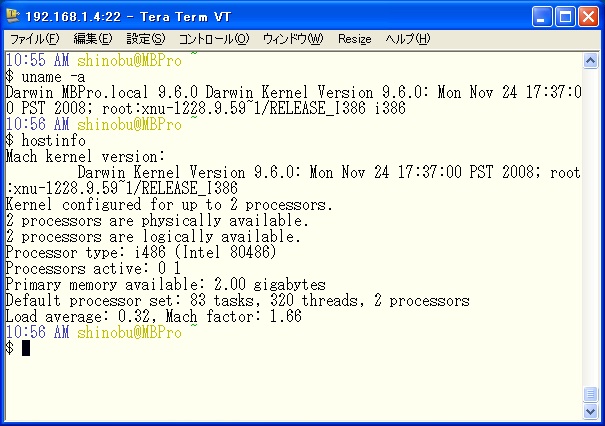Click 'Load average: 0.32, Mach factor: 1.66' line
Viewport: 605px width, 426px height.
[x=153, y=317]
